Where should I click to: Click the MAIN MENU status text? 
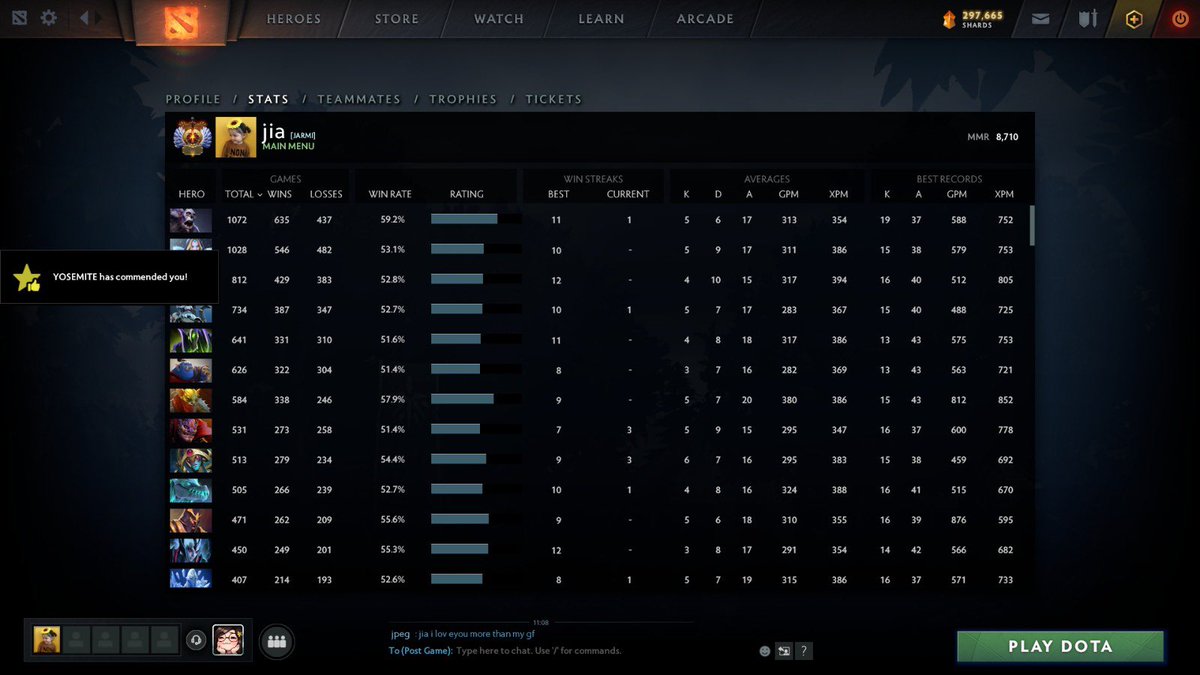pos(288,147)
